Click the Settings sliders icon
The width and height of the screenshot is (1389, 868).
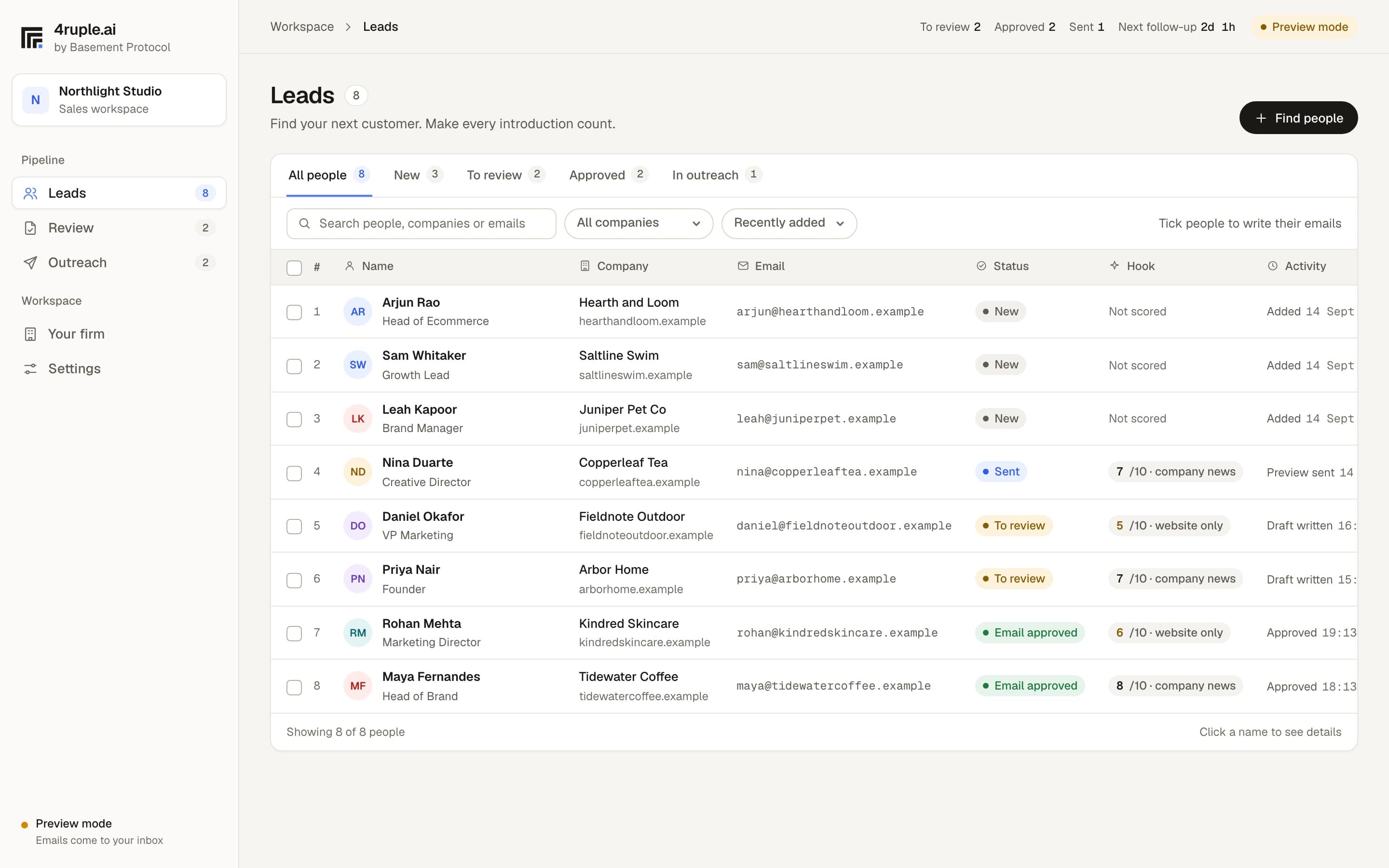coord(30,368)
